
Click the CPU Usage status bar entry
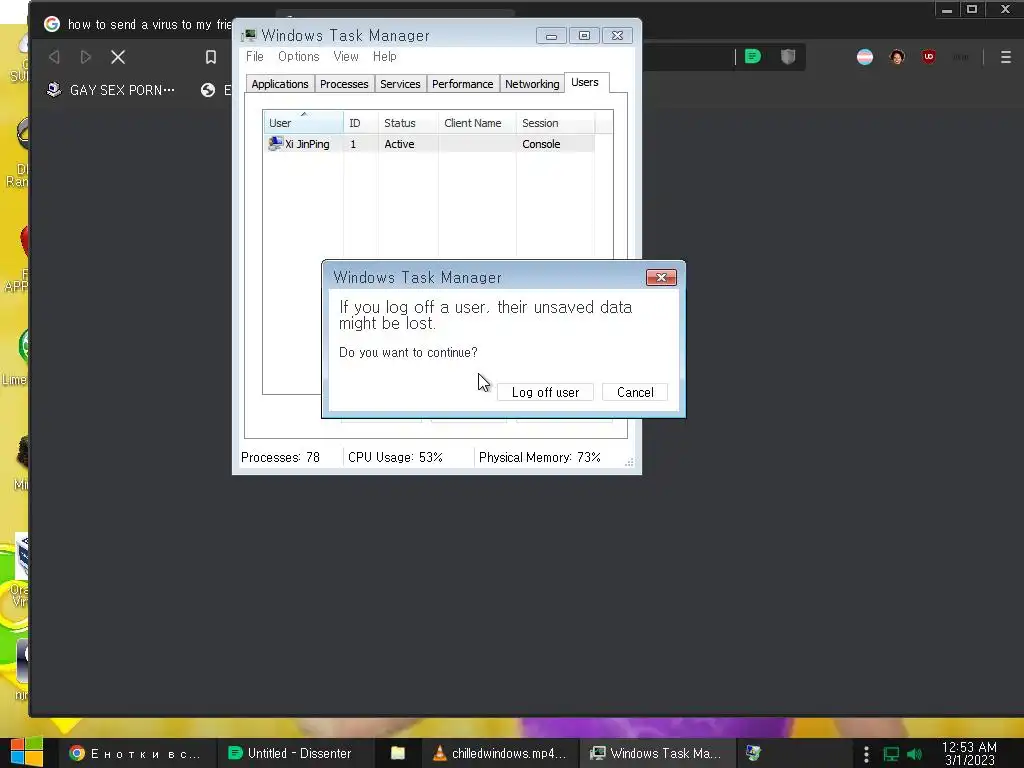click(x=395, y=457)
